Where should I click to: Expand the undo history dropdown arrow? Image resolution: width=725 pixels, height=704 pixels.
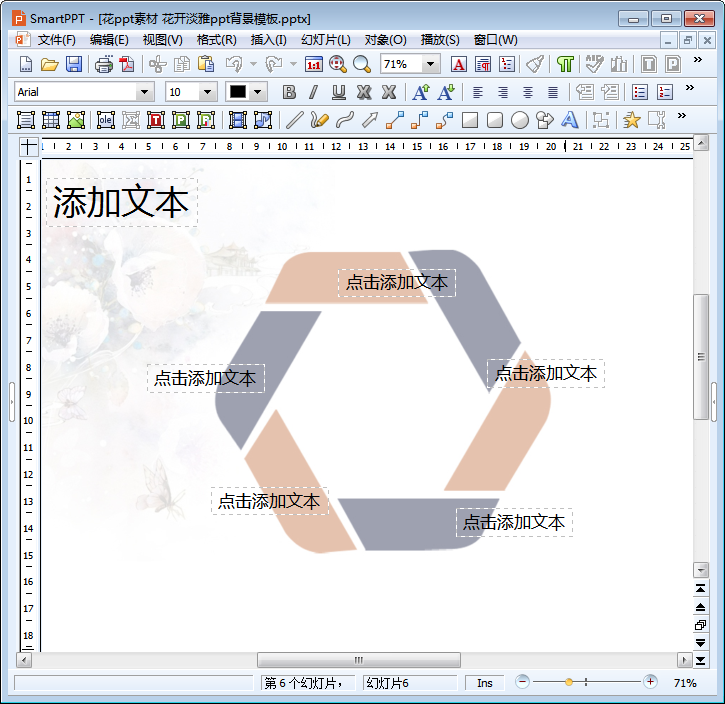point(253,64)
